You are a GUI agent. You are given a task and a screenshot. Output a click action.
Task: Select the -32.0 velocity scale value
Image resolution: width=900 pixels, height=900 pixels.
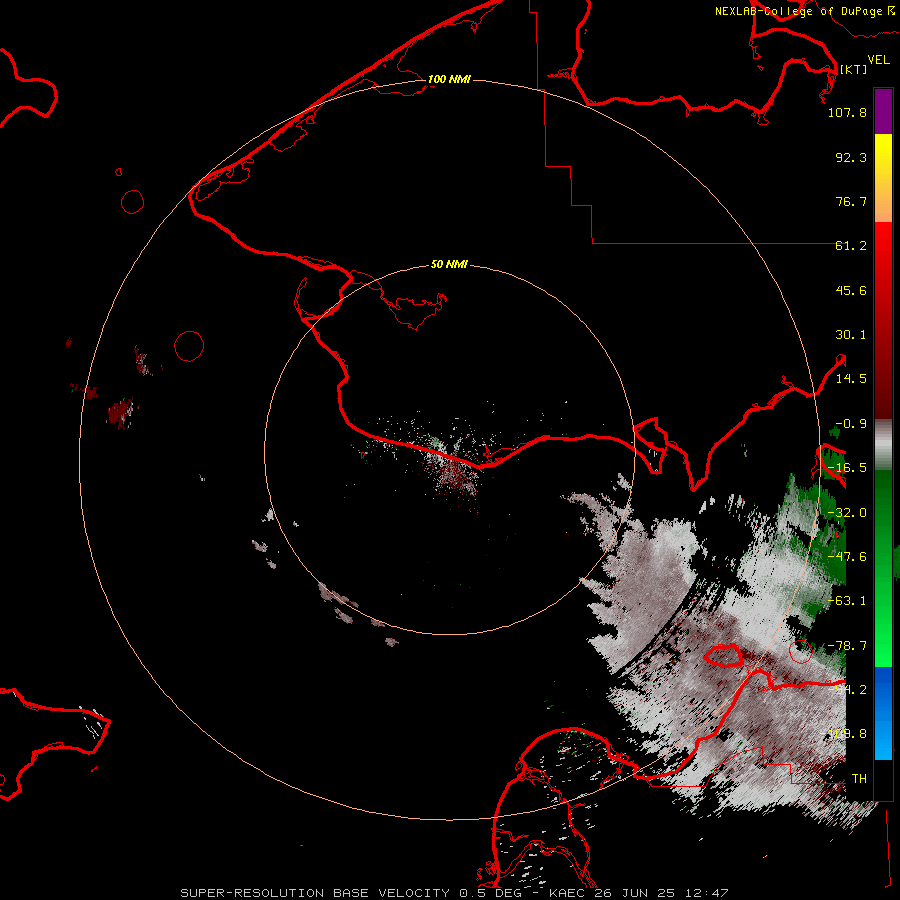[847, 513]
